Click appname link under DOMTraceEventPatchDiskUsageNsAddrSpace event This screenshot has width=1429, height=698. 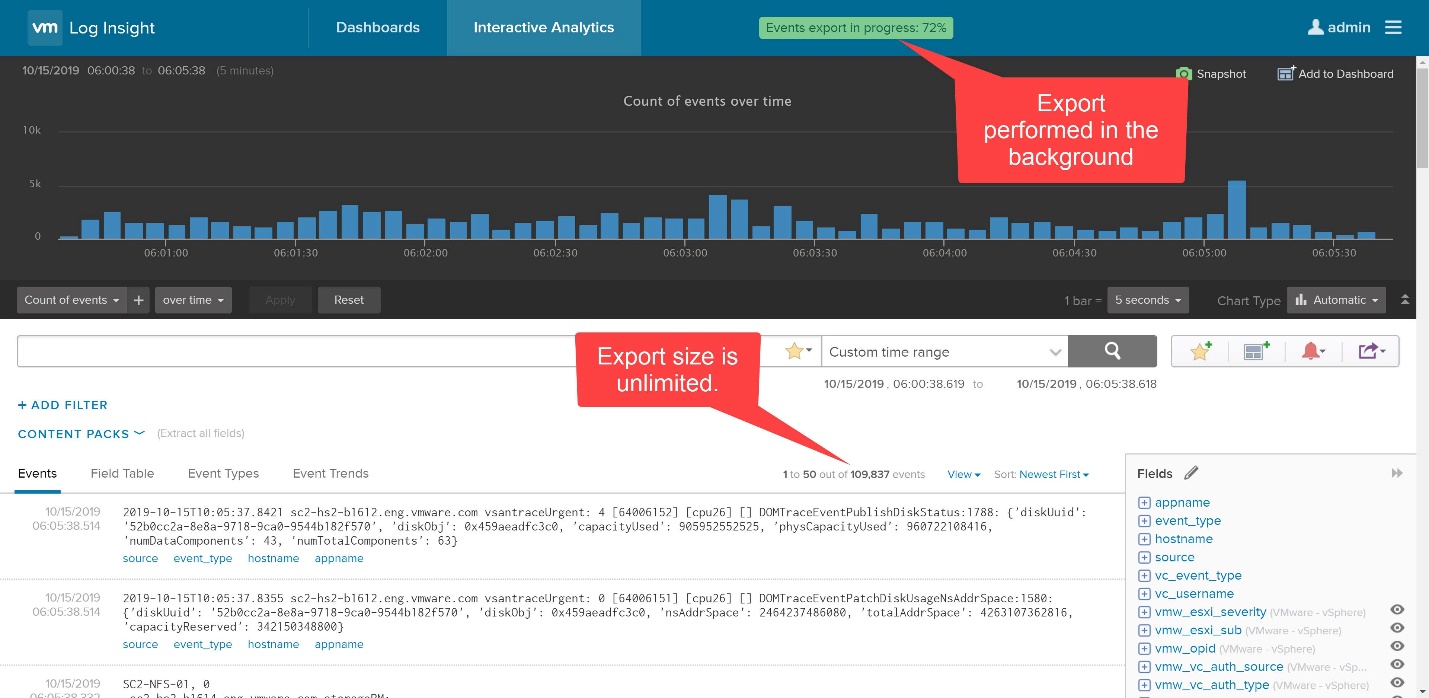point(339,645)
